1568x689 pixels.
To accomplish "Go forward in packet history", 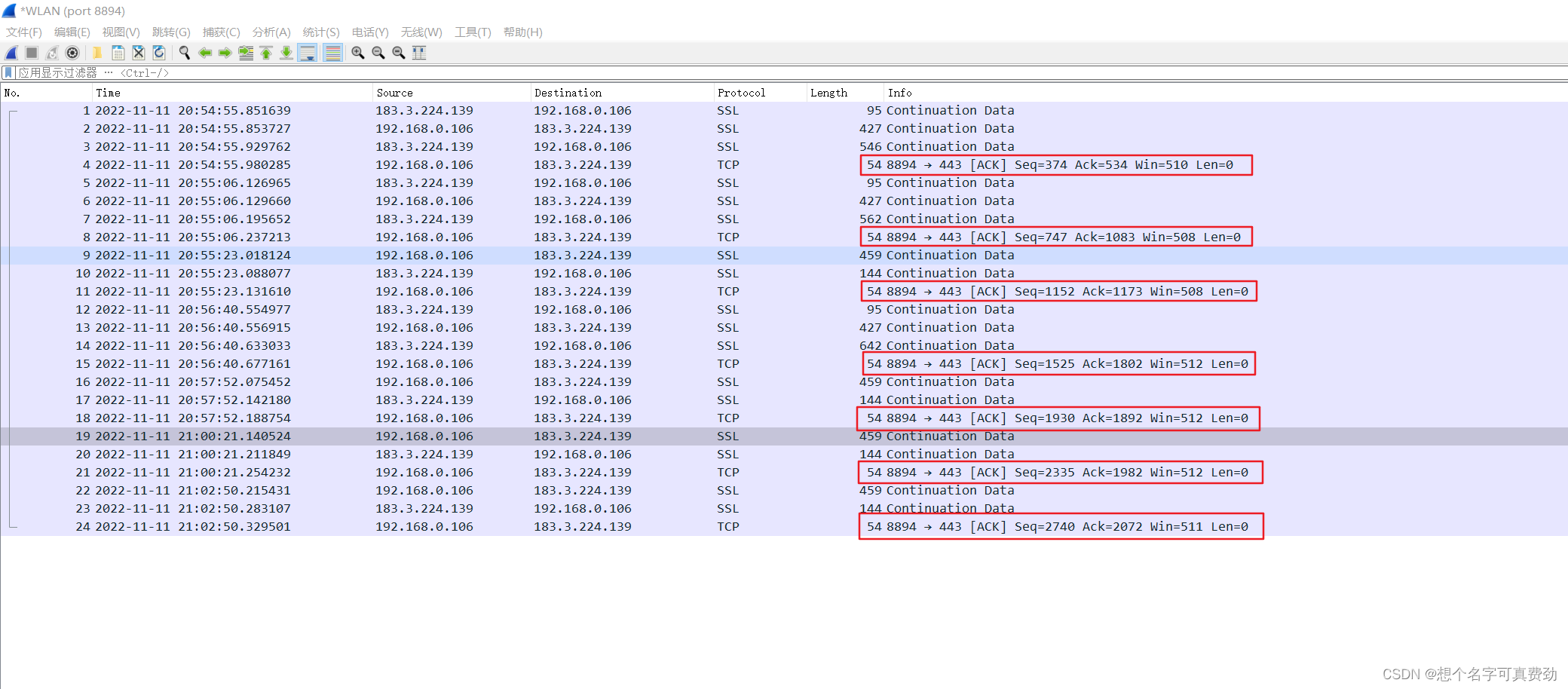I will tap(225, 53).
